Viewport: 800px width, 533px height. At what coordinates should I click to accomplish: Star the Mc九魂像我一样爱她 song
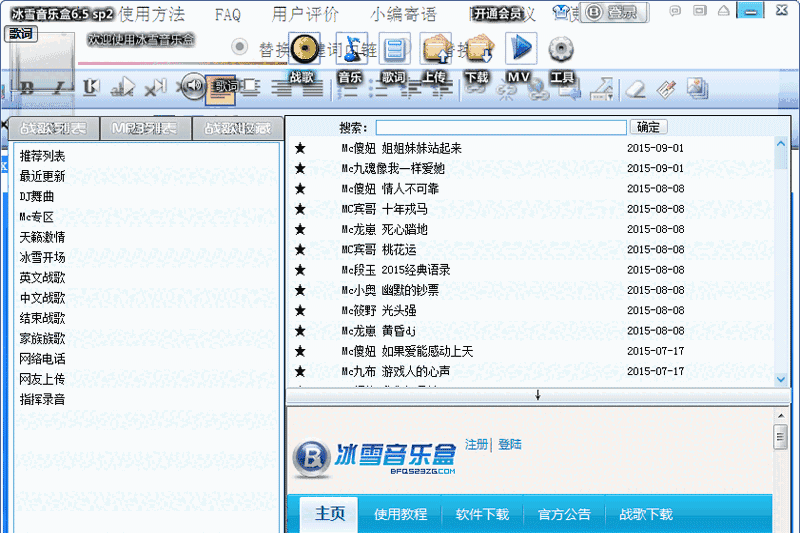(x=300, y=169)
